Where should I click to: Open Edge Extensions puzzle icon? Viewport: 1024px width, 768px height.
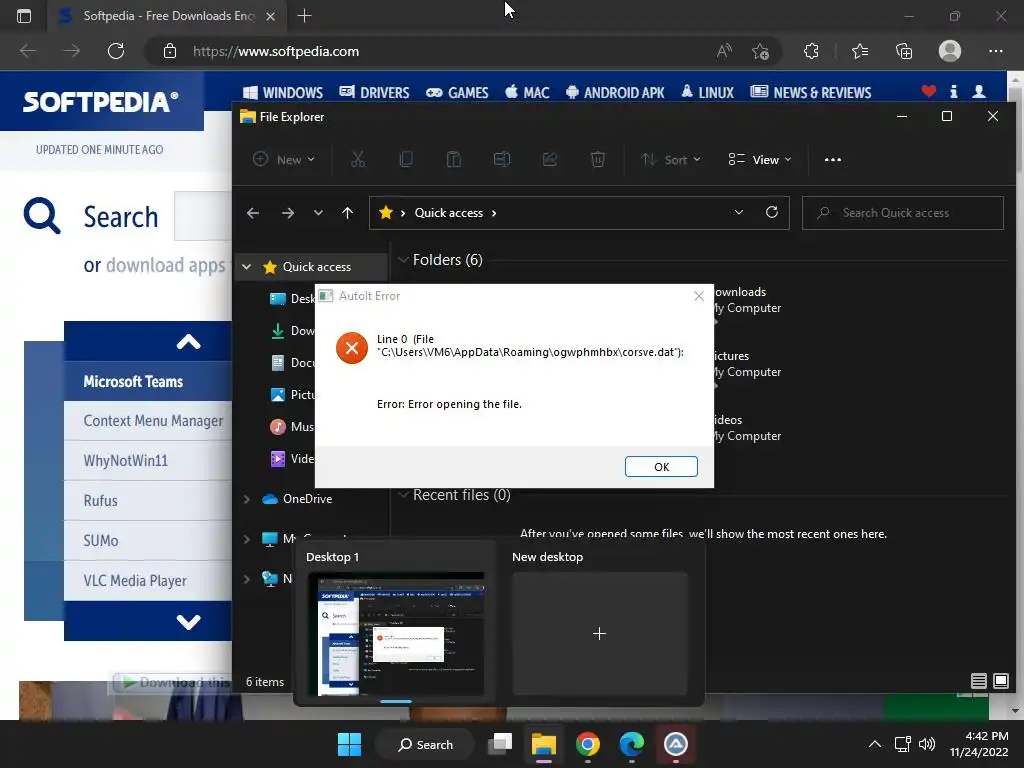811,51
